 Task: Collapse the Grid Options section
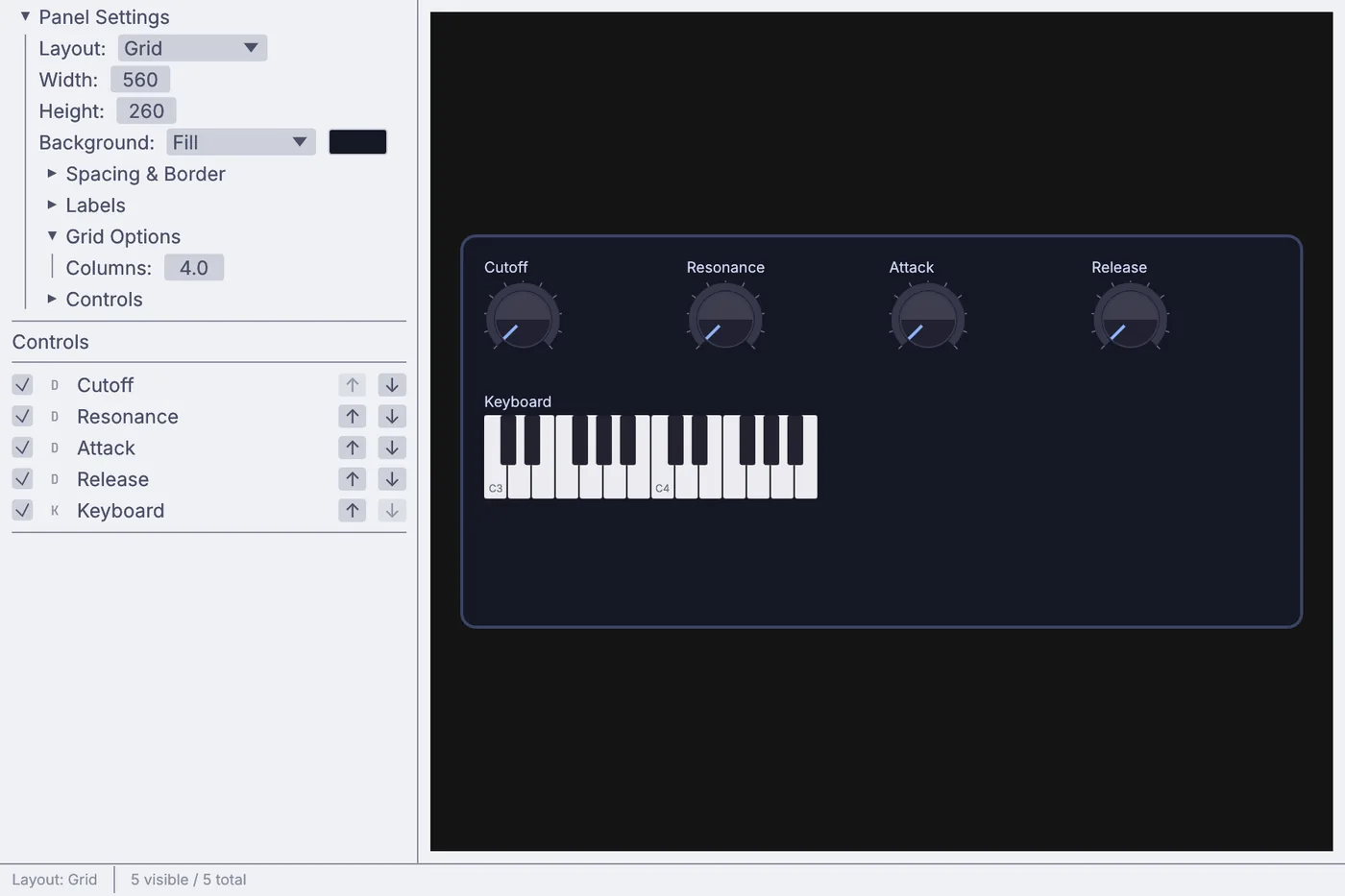pyautogui.click(x=52, y=236)
